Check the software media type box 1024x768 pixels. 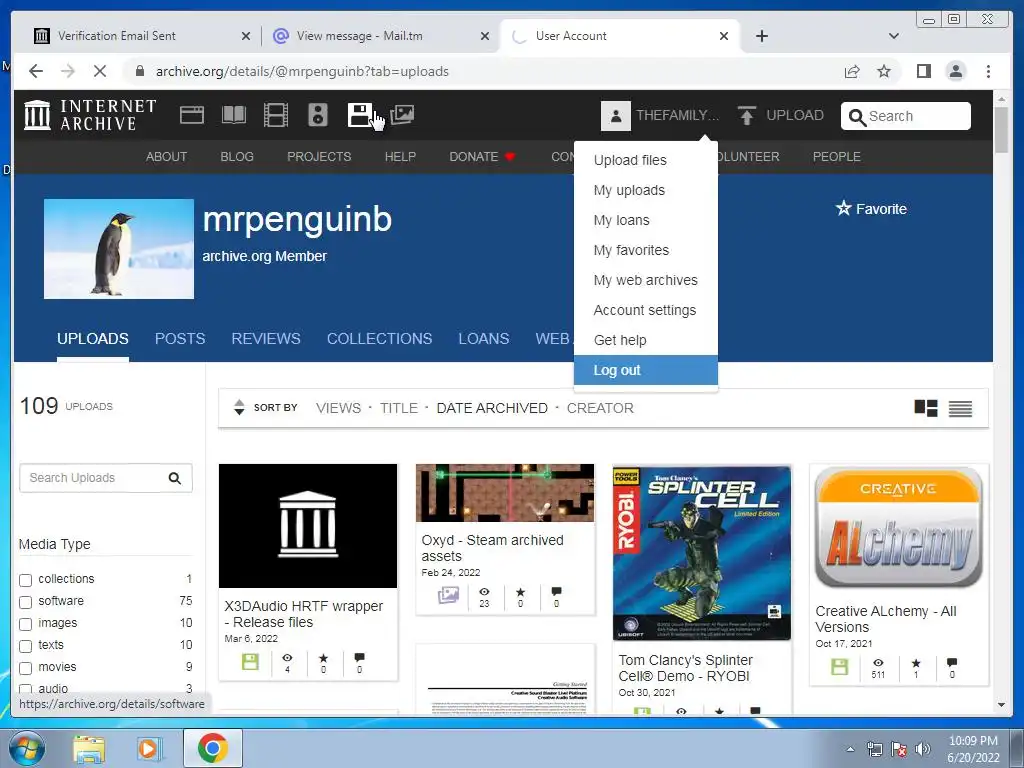pyautogui.click(x=25, y=602)
